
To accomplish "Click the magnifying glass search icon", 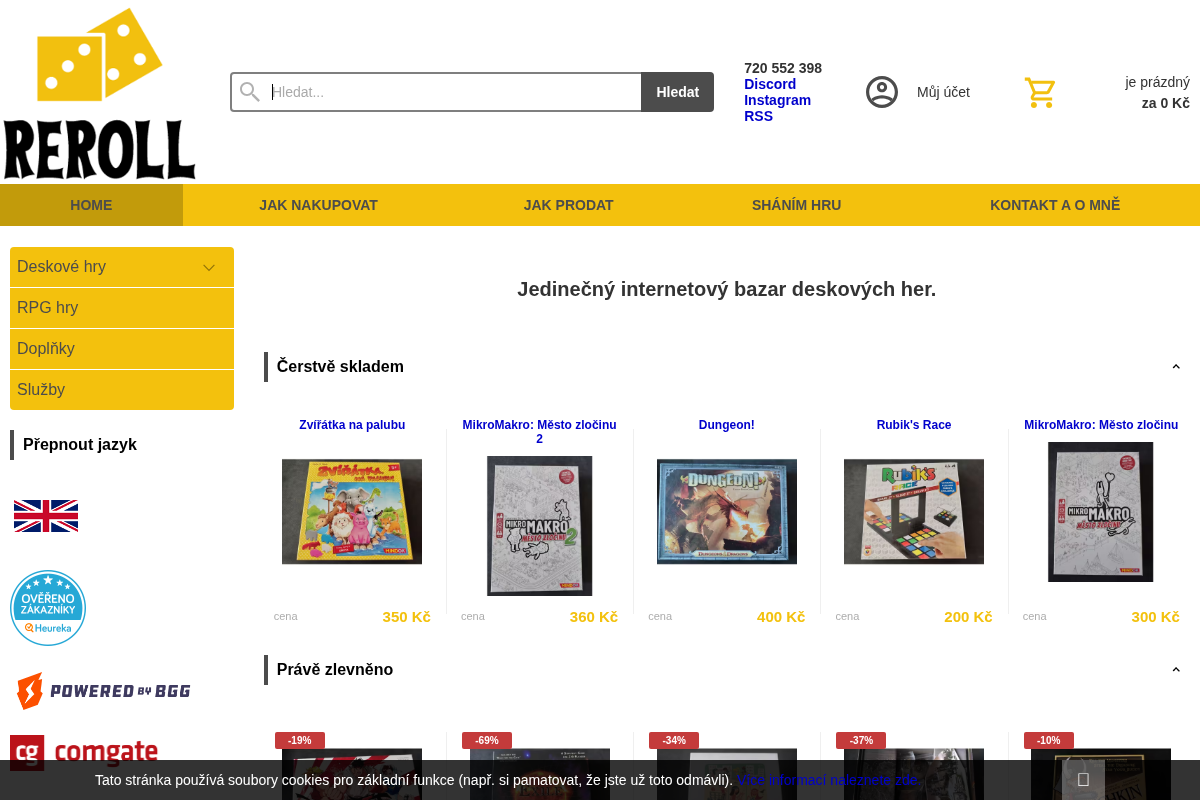I will pyautogui.click(x=250, y=92).
